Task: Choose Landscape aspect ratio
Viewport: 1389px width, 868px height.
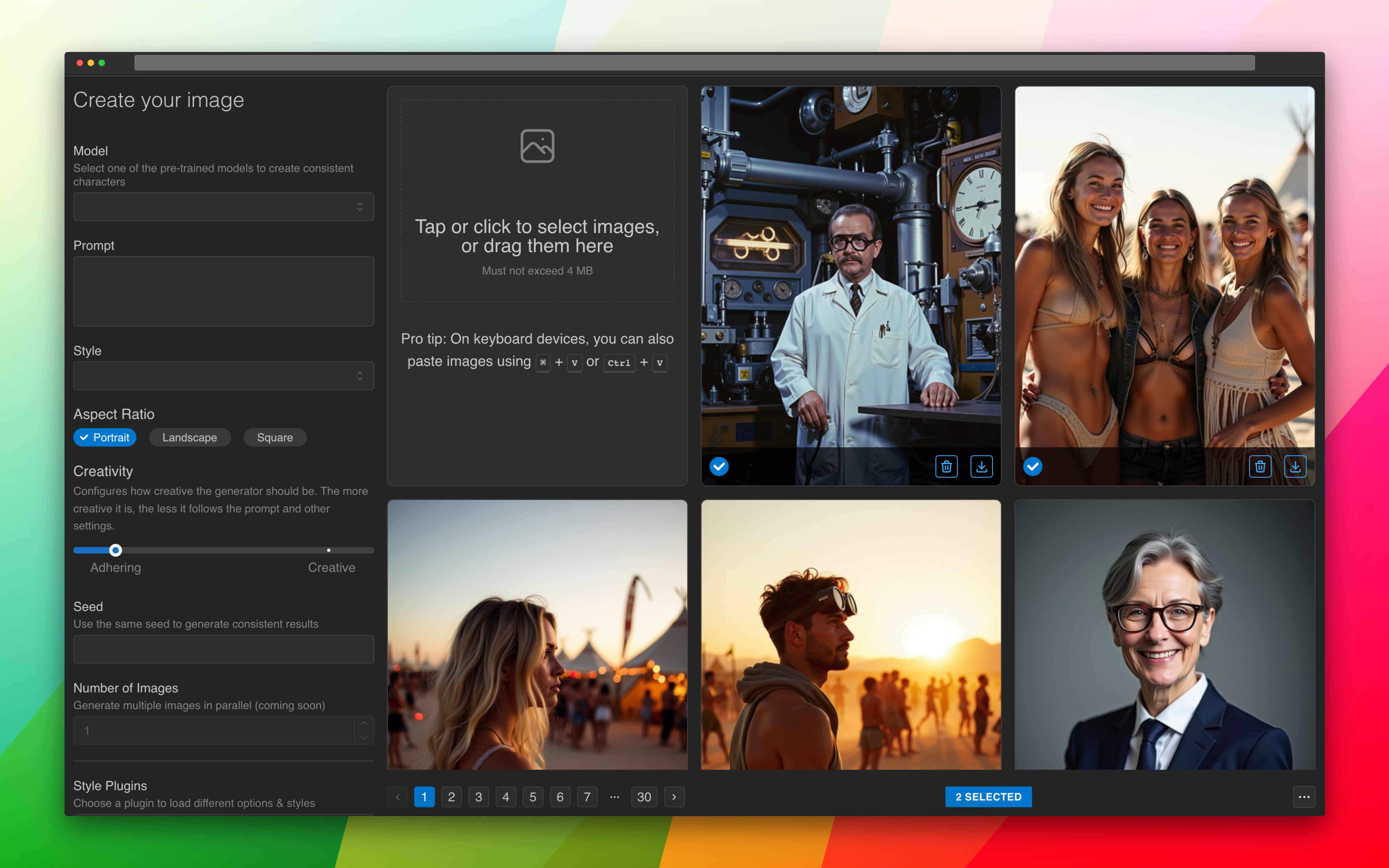Action: pyautogui.click(x=189, y=438)
